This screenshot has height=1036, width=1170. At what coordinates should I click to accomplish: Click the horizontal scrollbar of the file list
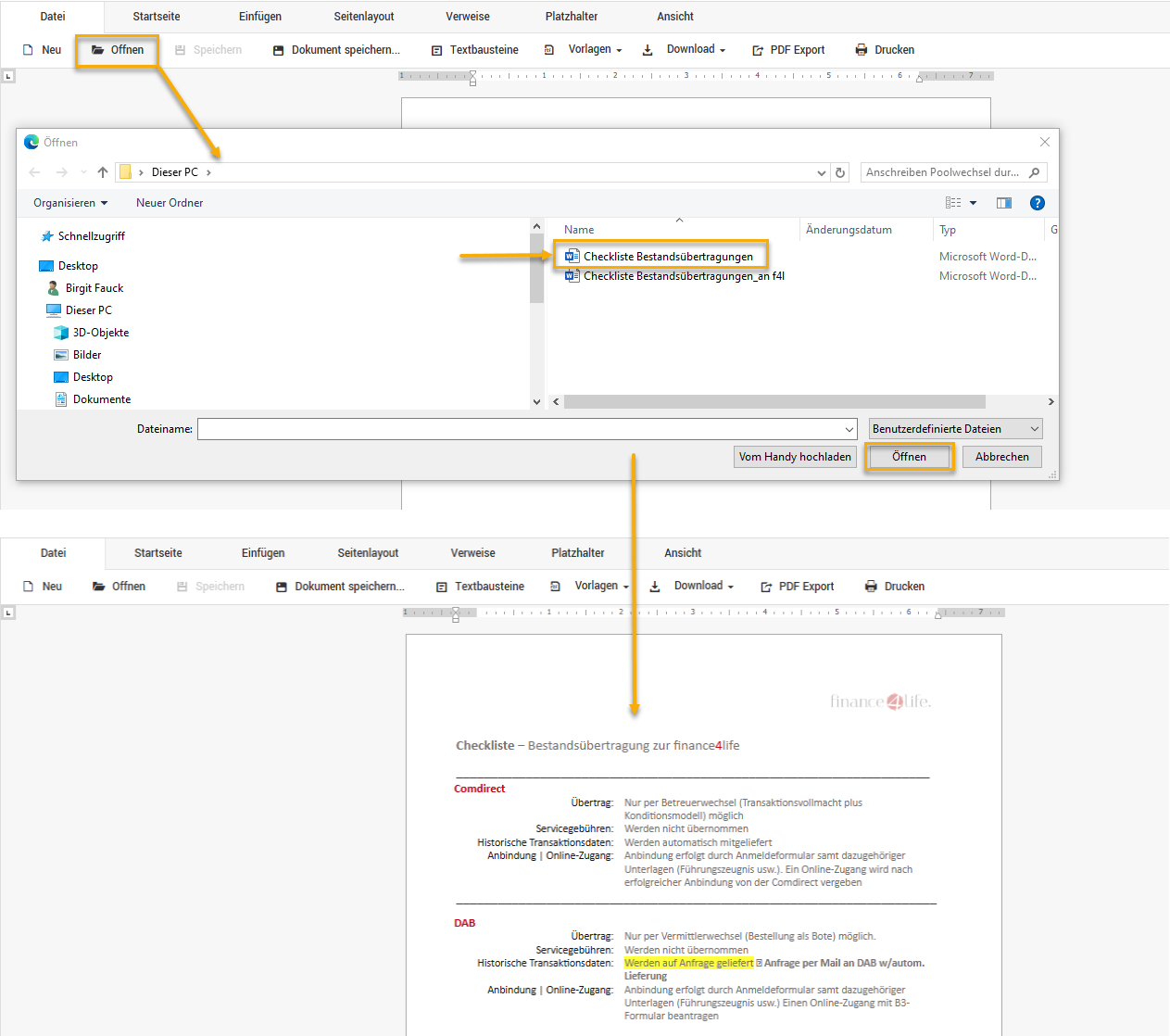(774, 402)
